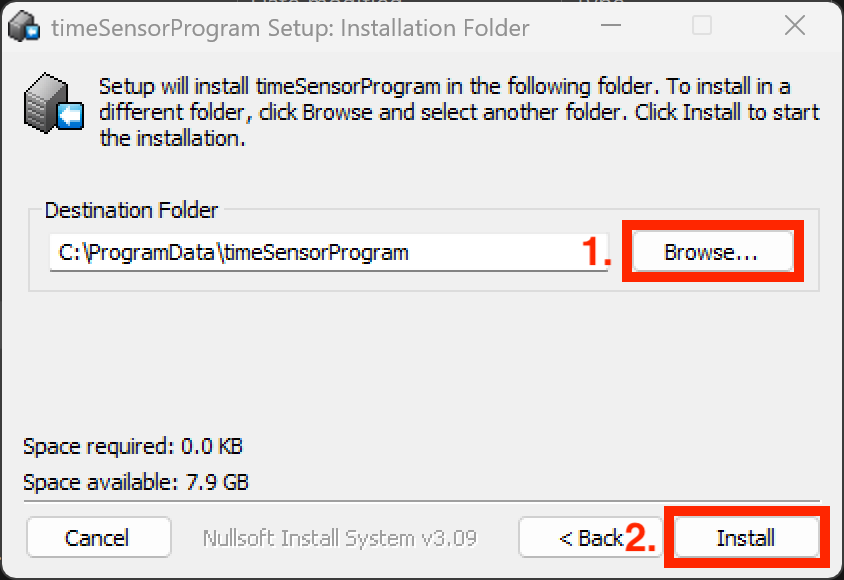Select the 'Destination Folder' group label
Image resolution: width=844 pixels, height=580 pixels.
coord(131,211)
